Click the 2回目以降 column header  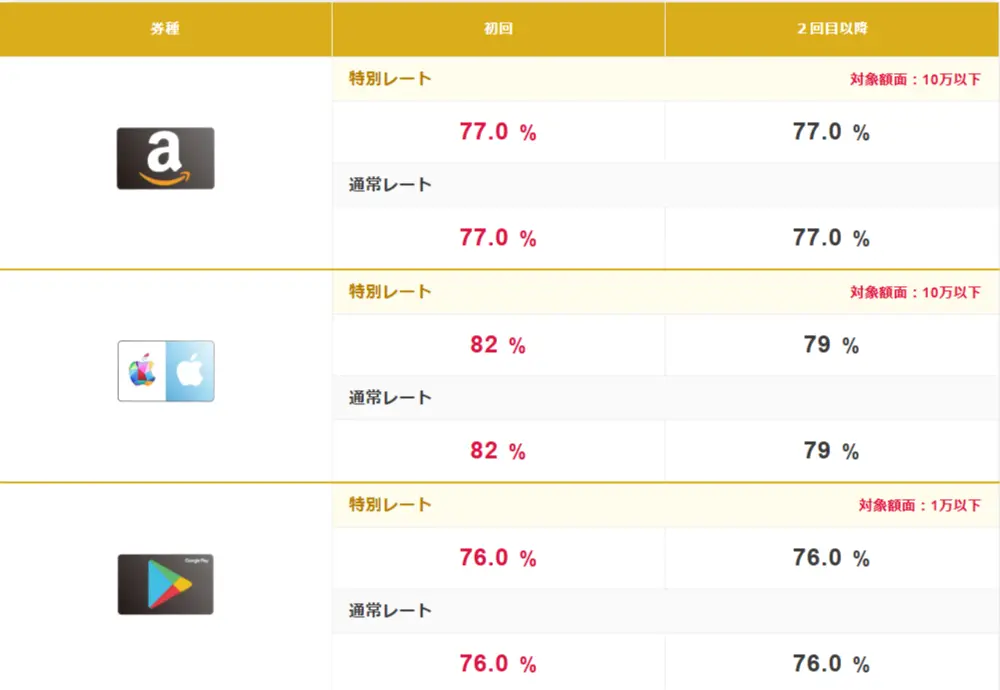pos(832,29)
